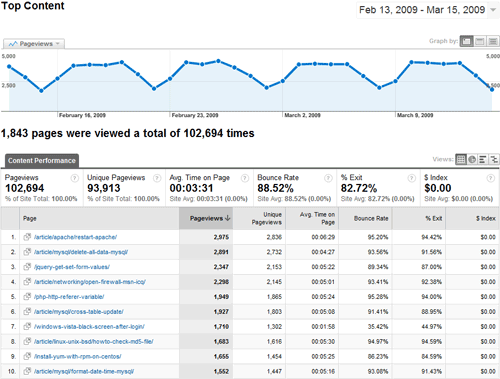Viewport: 500px width, 379px height.
Task: Switch to comparison view icon
Action: [x=493, y=159]
